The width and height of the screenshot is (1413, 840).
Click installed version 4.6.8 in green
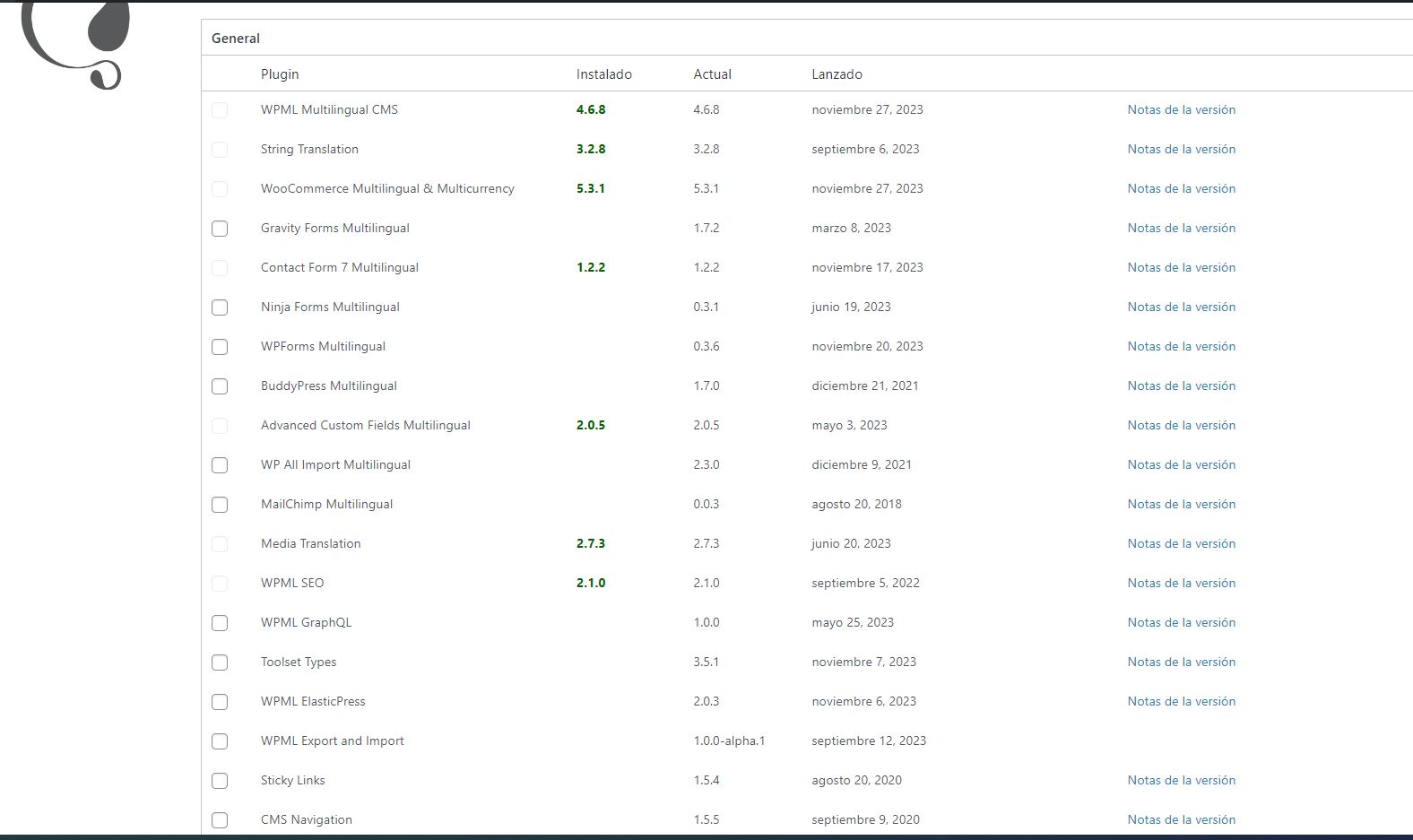tap(591, 109)
